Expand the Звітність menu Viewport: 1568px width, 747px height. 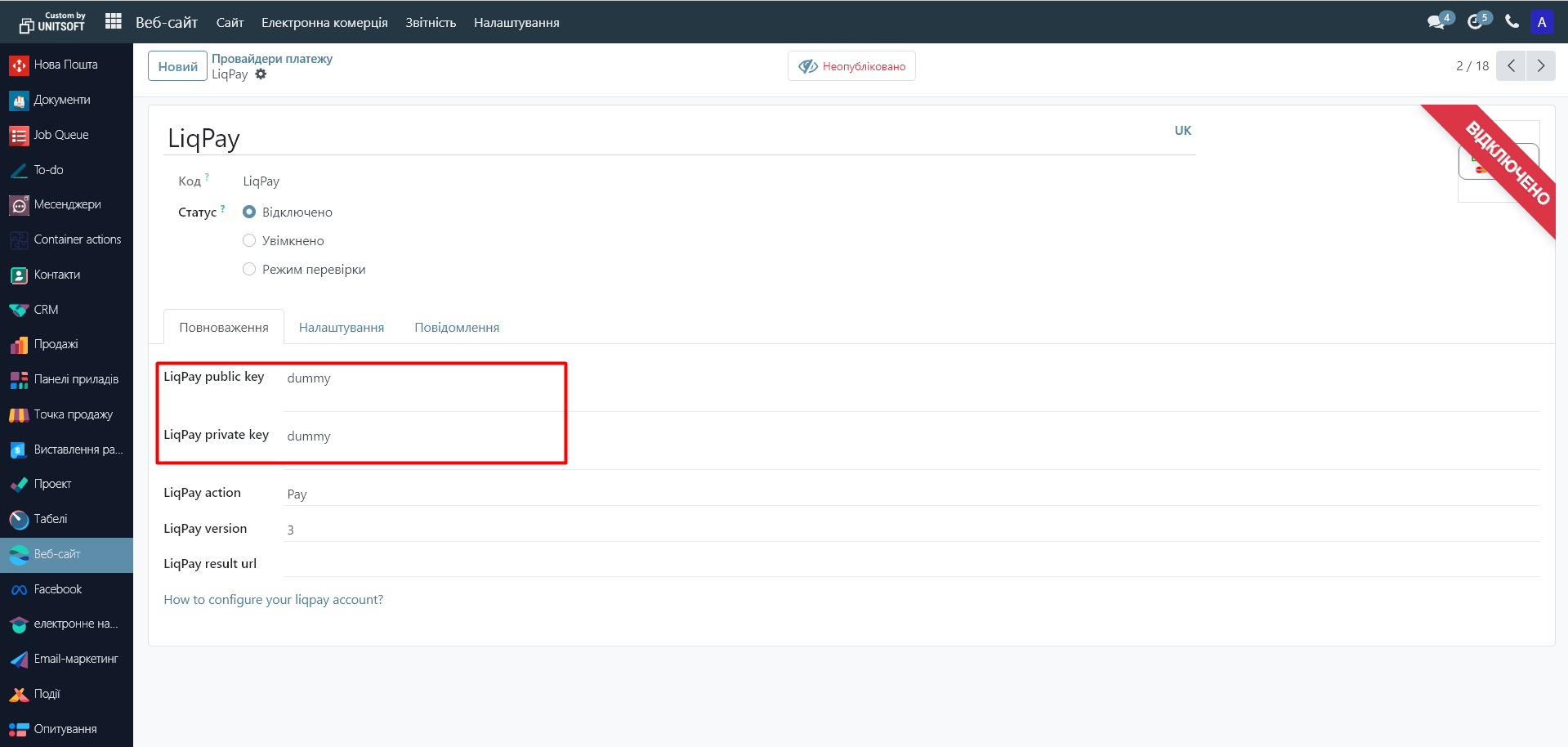[431, 22]
